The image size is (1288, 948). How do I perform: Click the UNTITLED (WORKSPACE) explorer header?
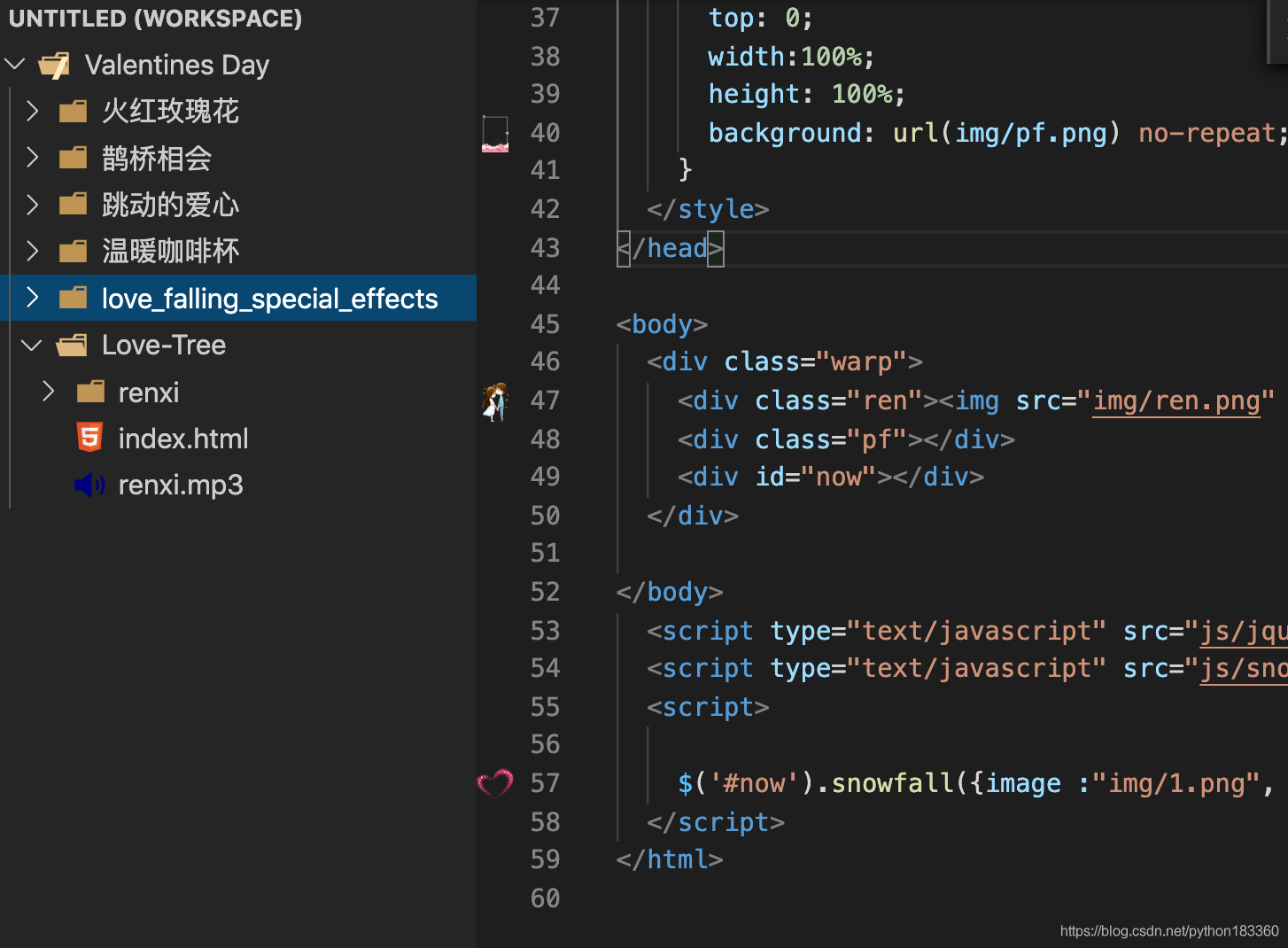click(x=155, y=19)
